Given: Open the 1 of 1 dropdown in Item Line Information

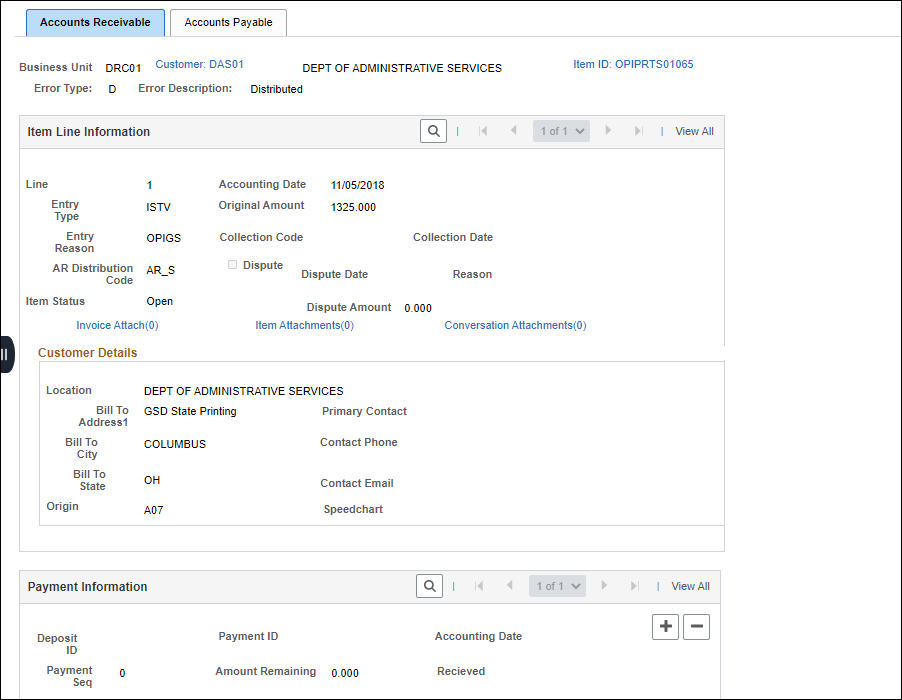Looking at the screenshot, I should pos(561,131).
